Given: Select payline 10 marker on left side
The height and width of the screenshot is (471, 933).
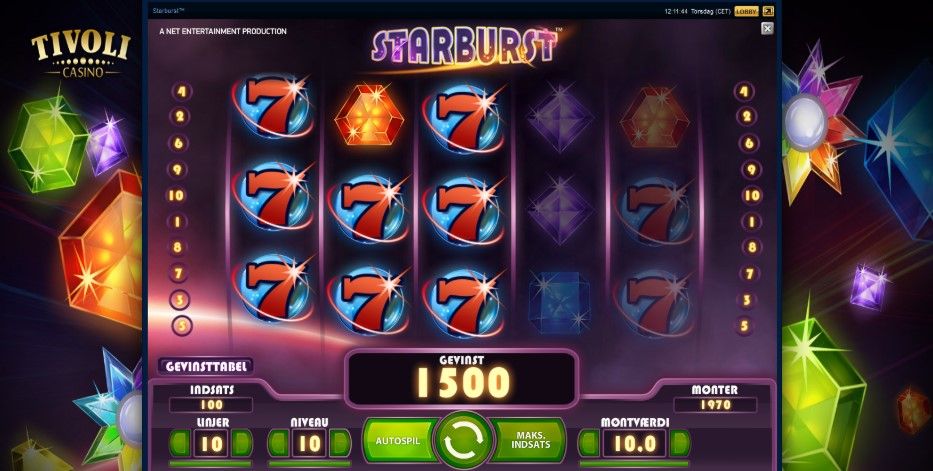Looking at the screenshot, I should click(x=177, y=196).
